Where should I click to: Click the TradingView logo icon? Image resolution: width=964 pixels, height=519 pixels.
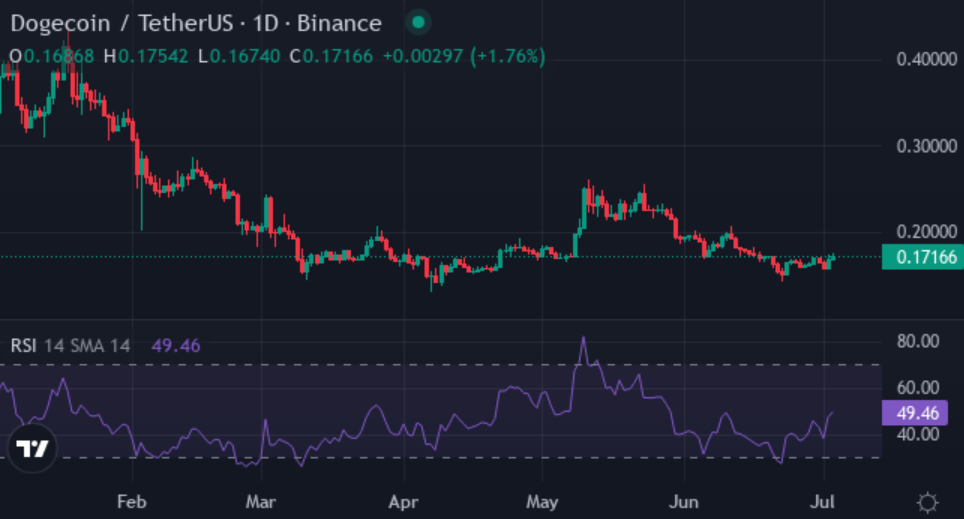[32, 450]
